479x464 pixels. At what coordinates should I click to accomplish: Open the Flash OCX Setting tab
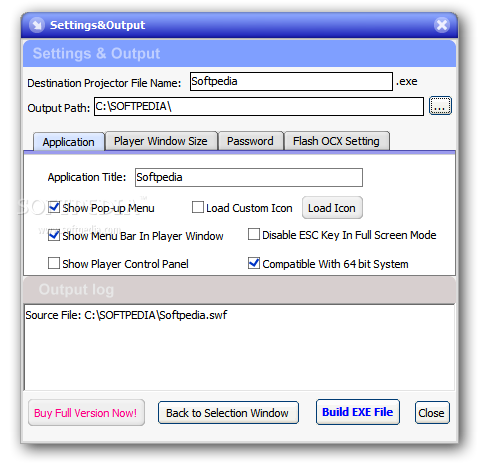pyautogui.click(x=336, y=141)
